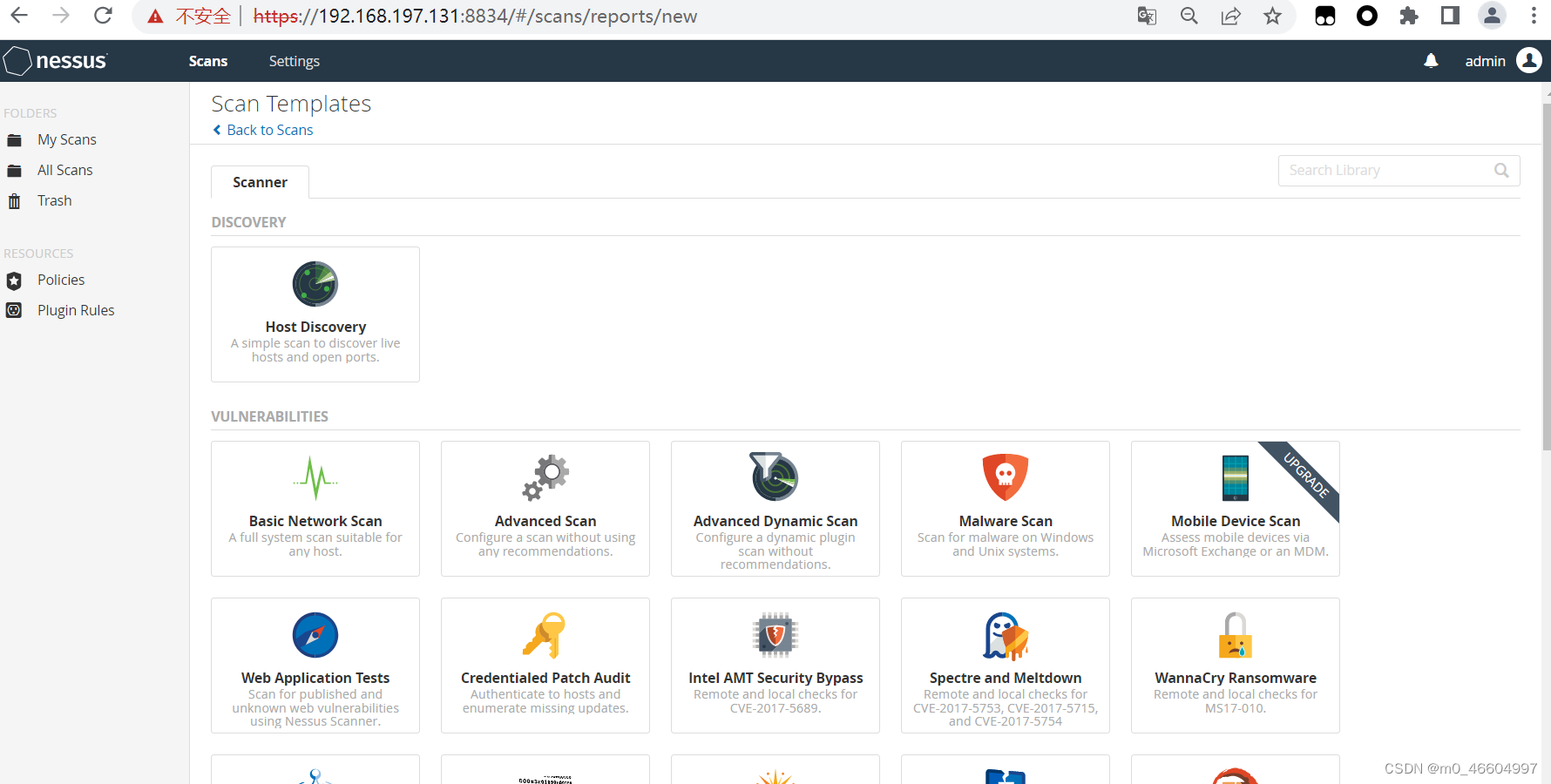Click the admin user avatar icon

click(1529, 60)
